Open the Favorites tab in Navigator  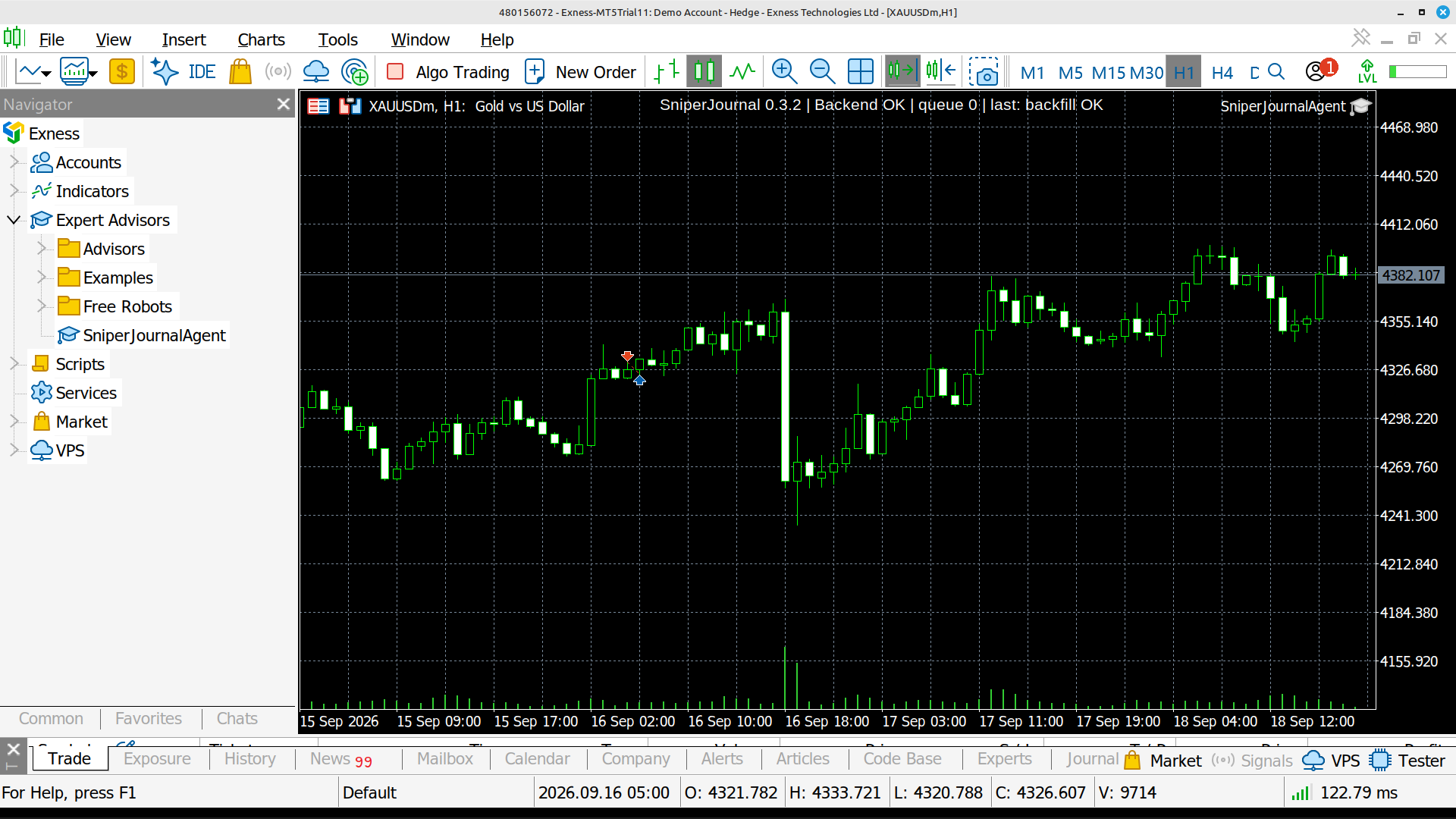(x=149, y=718)
